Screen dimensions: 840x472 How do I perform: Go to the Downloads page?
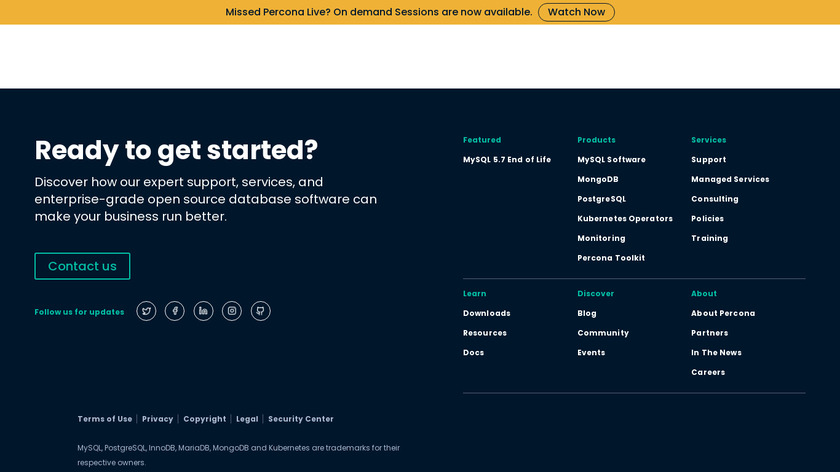click(x=486, y=313)
